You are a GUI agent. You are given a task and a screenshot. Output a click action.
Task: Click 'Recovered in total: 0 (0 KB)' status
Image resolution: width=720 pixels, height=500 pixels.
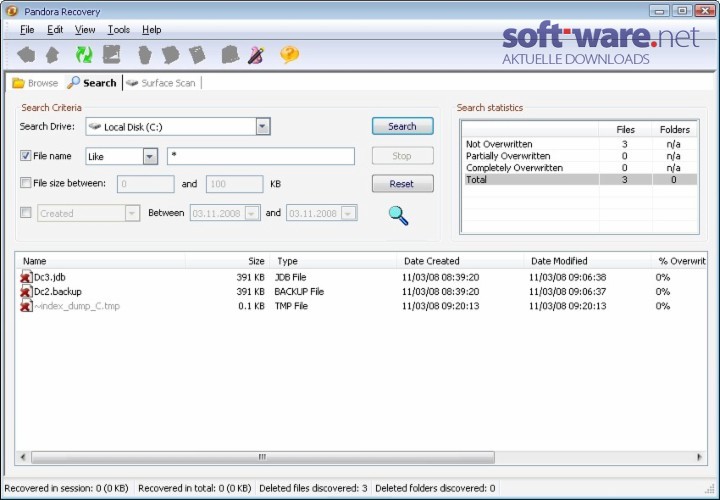195,488
